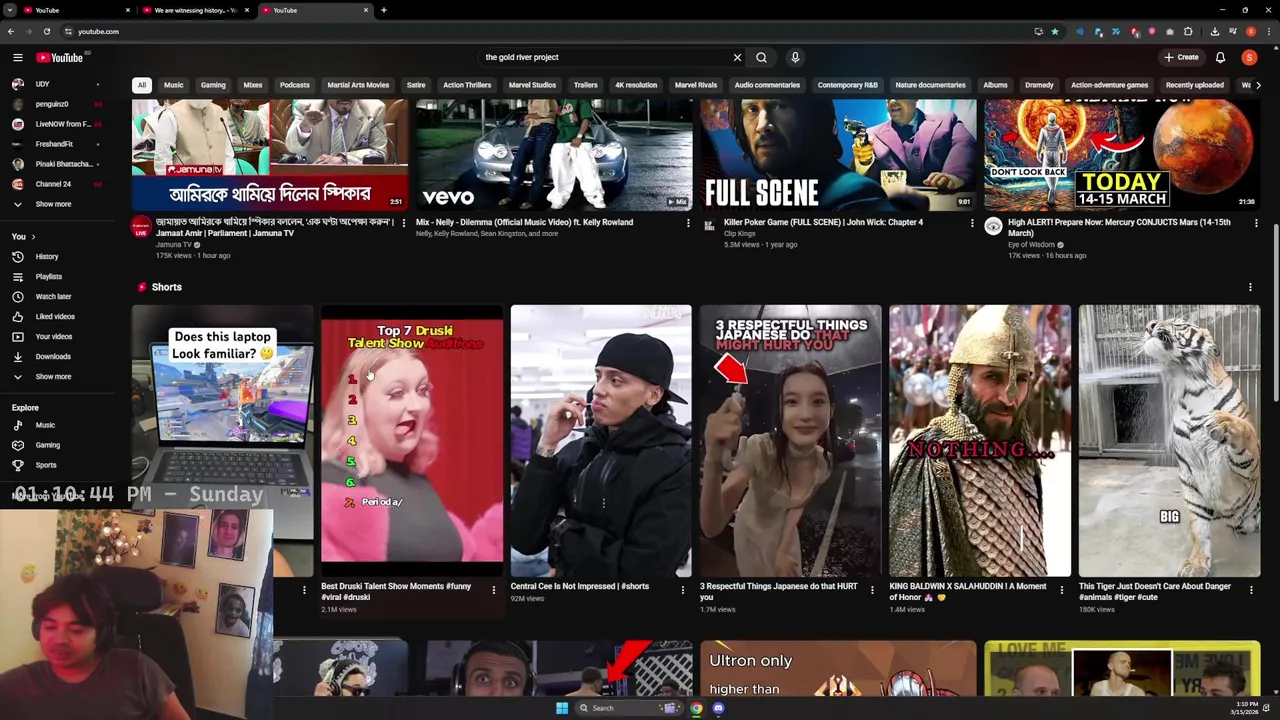Play the Tiger doesn't care short
Image resolution: width=1280 pixels, height=720 pixels.
click(1169, 440)
